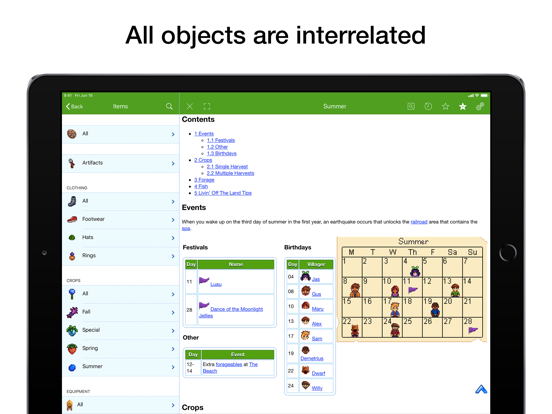Image resolution: width=552 pixels, height=414 pixels.
Task: Open Gus villager link
Action: click(316, 294)
